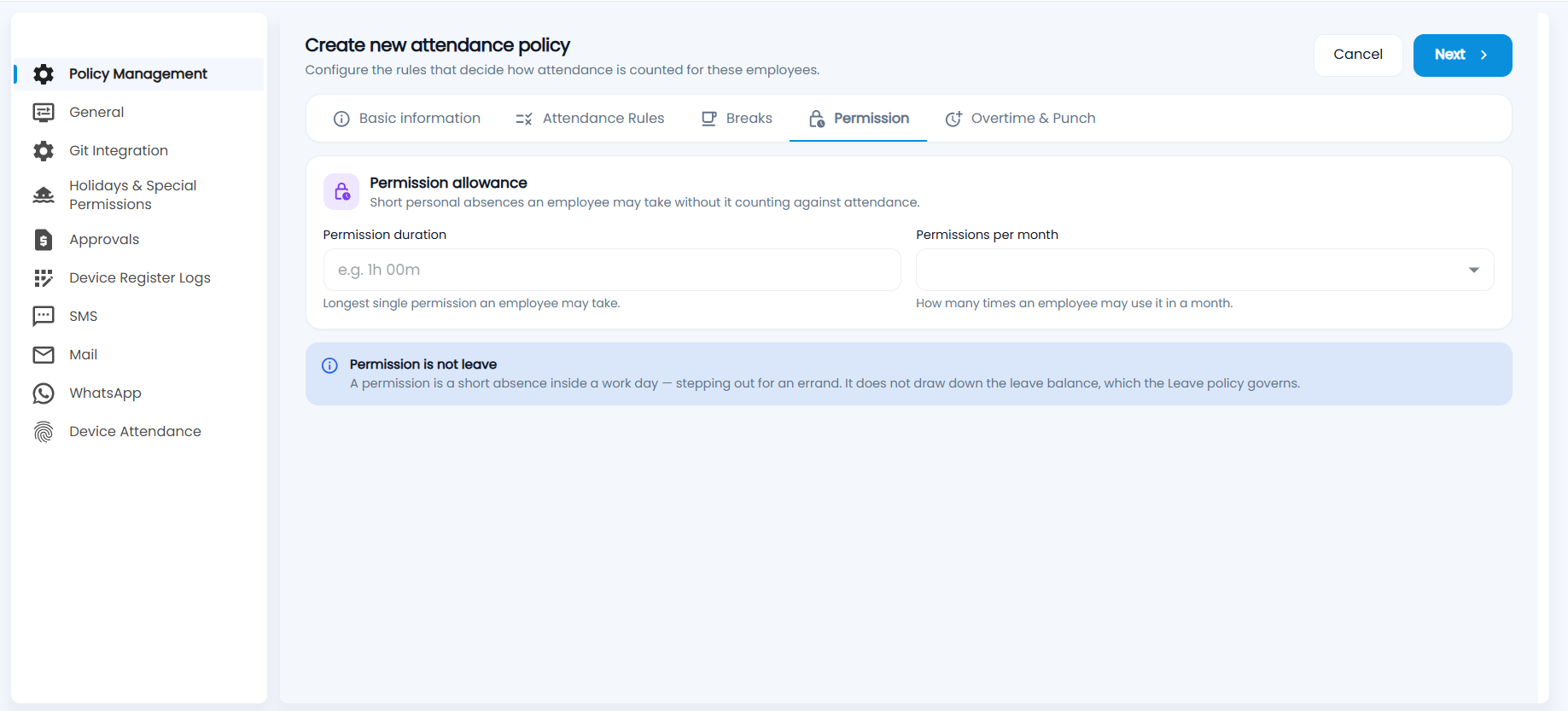This screenshot has height=711, width=1568.
Task: Click 'Longest single permission an employee may take.' hint
Action: [x=472, y=303]
